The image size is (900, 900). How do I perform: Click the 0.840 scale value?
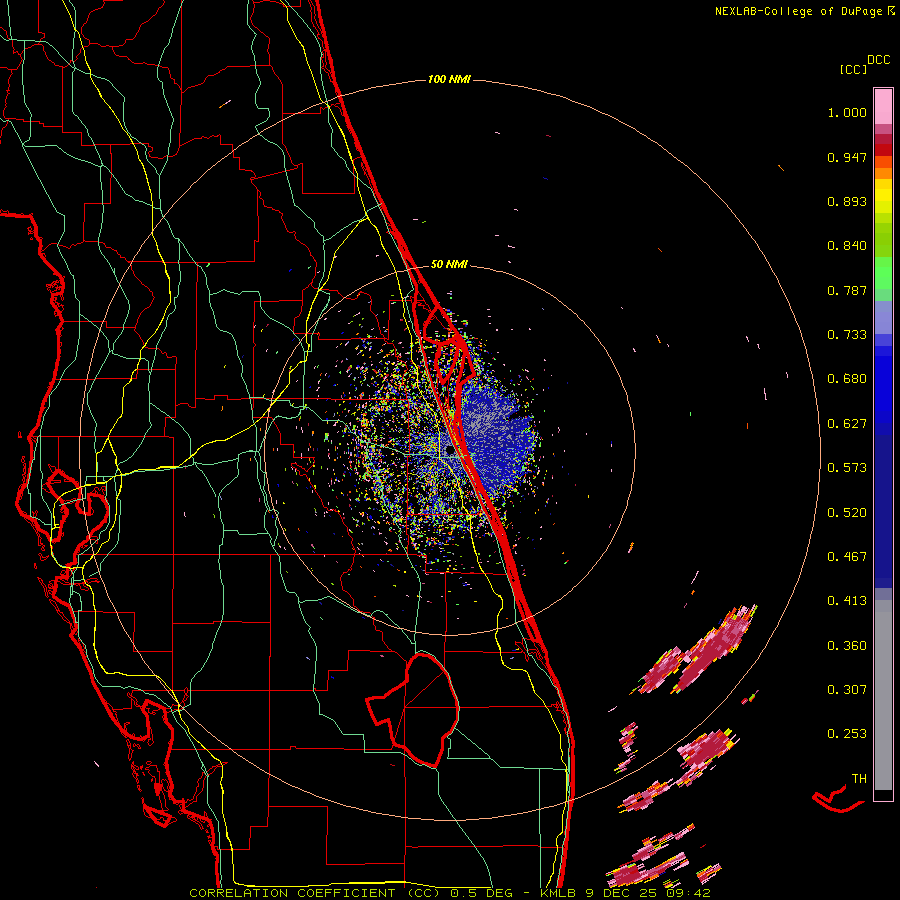point(847,246)
